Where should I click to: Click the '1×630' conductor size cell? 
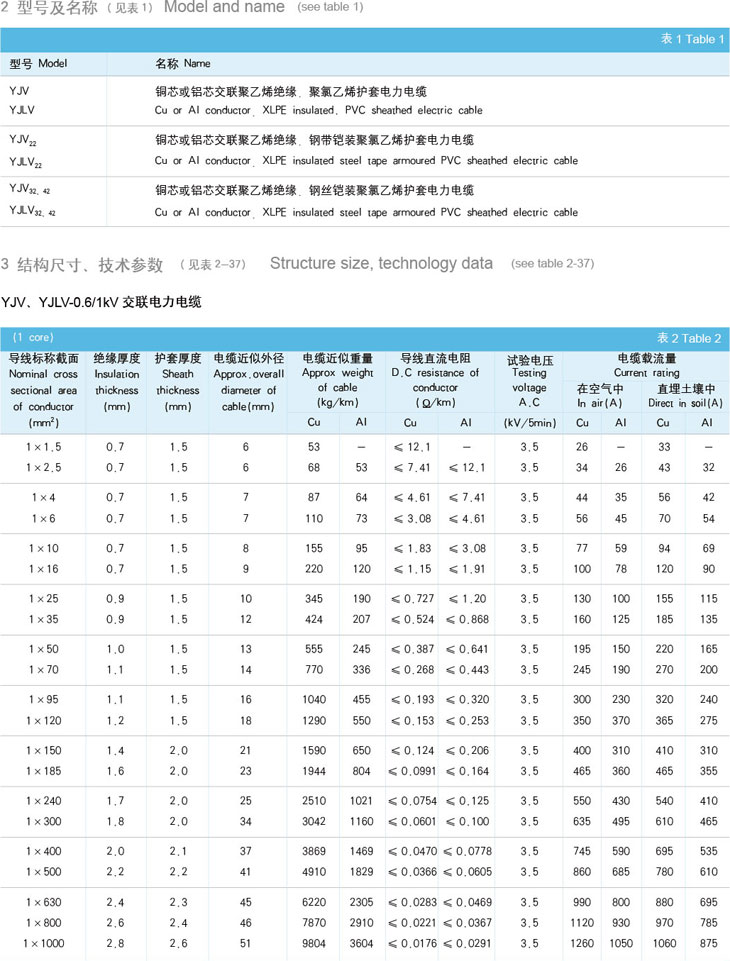(44, 902)
